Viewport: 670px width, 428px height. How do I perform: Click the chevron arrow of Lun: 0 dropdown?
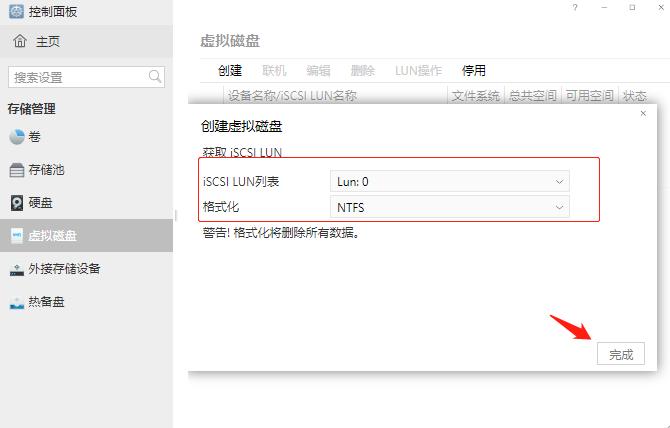[x=559, y=182]
